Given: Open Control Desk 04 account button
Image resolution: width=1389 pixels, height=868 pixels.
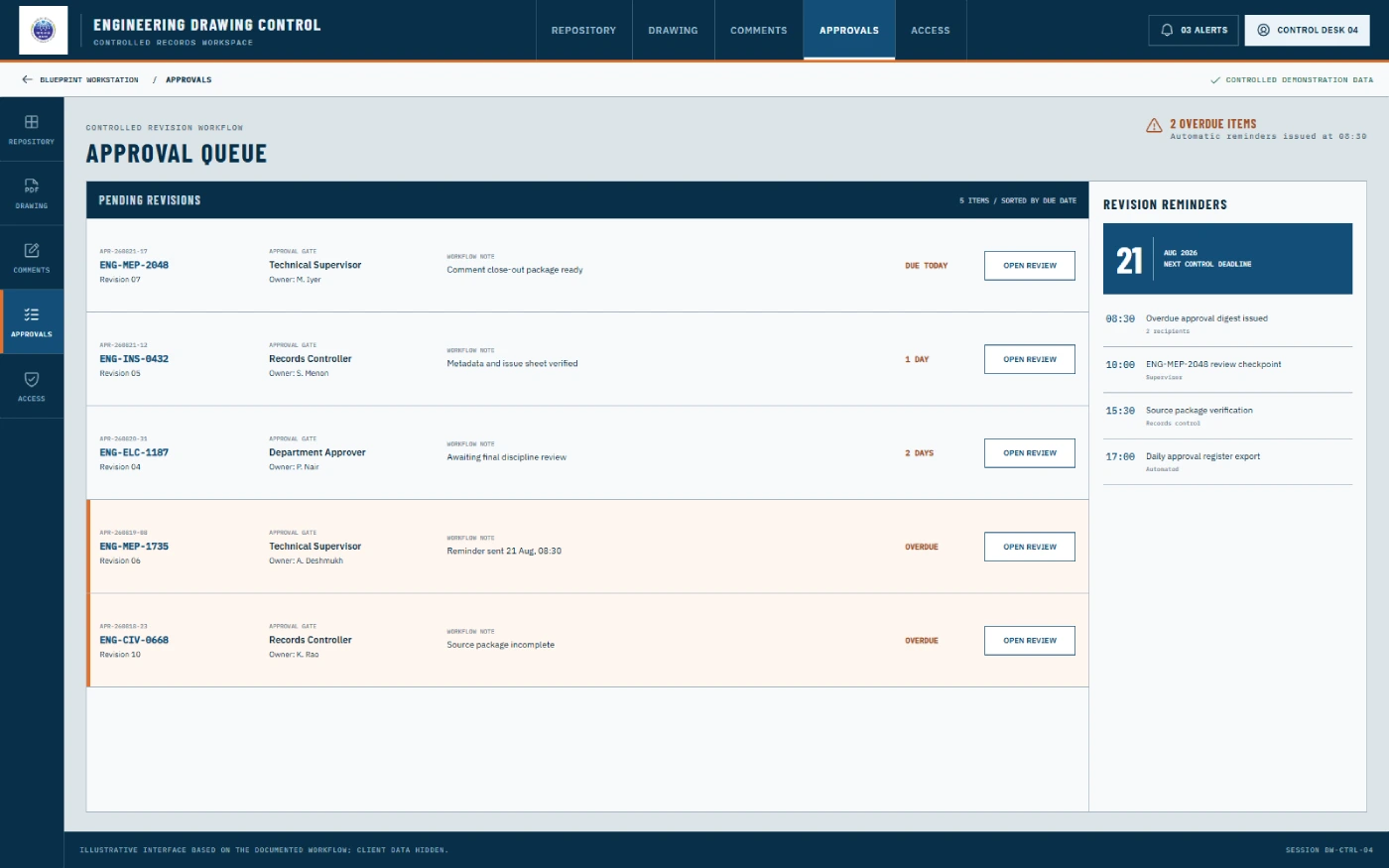Looking at the screenshot, I should pos(1308,30).
